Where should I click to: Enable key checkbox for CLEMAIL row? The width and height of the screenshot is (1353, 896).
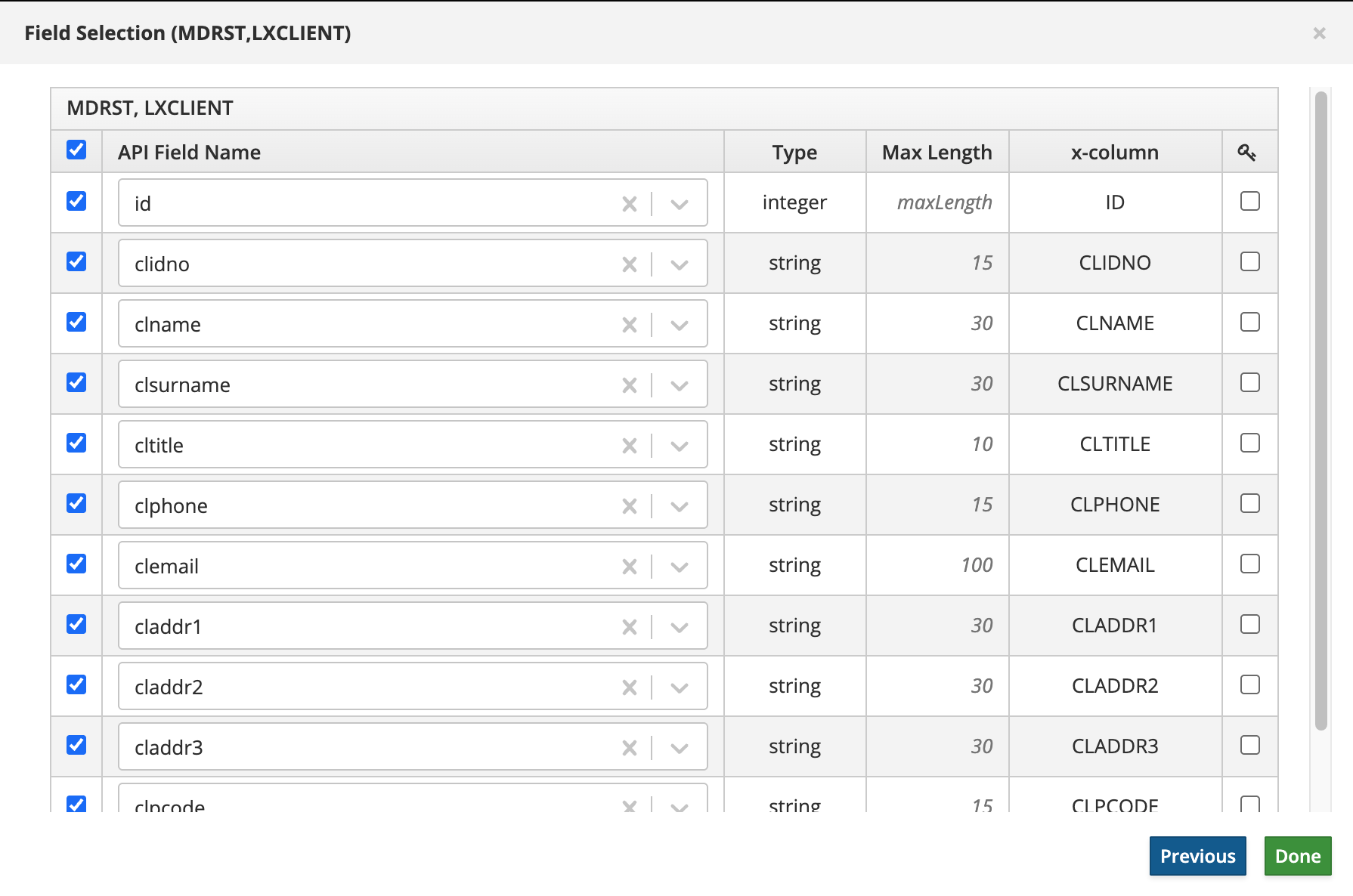point(1250,564)
